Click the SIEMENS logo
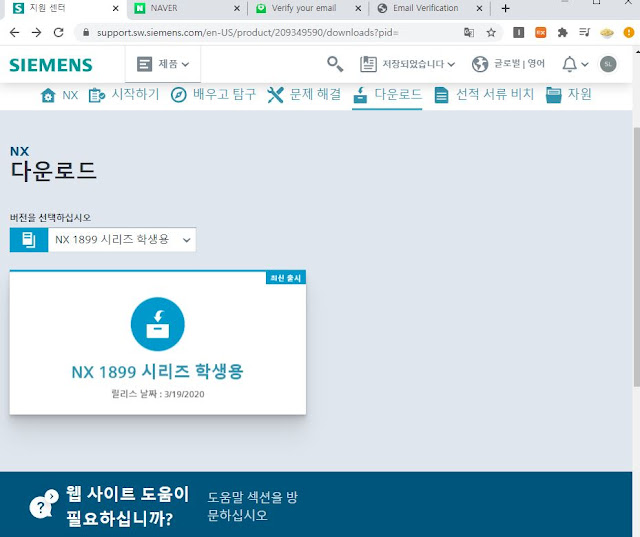Image resolution: width=640 pixels, height=537 pixels. pos(51,65)
